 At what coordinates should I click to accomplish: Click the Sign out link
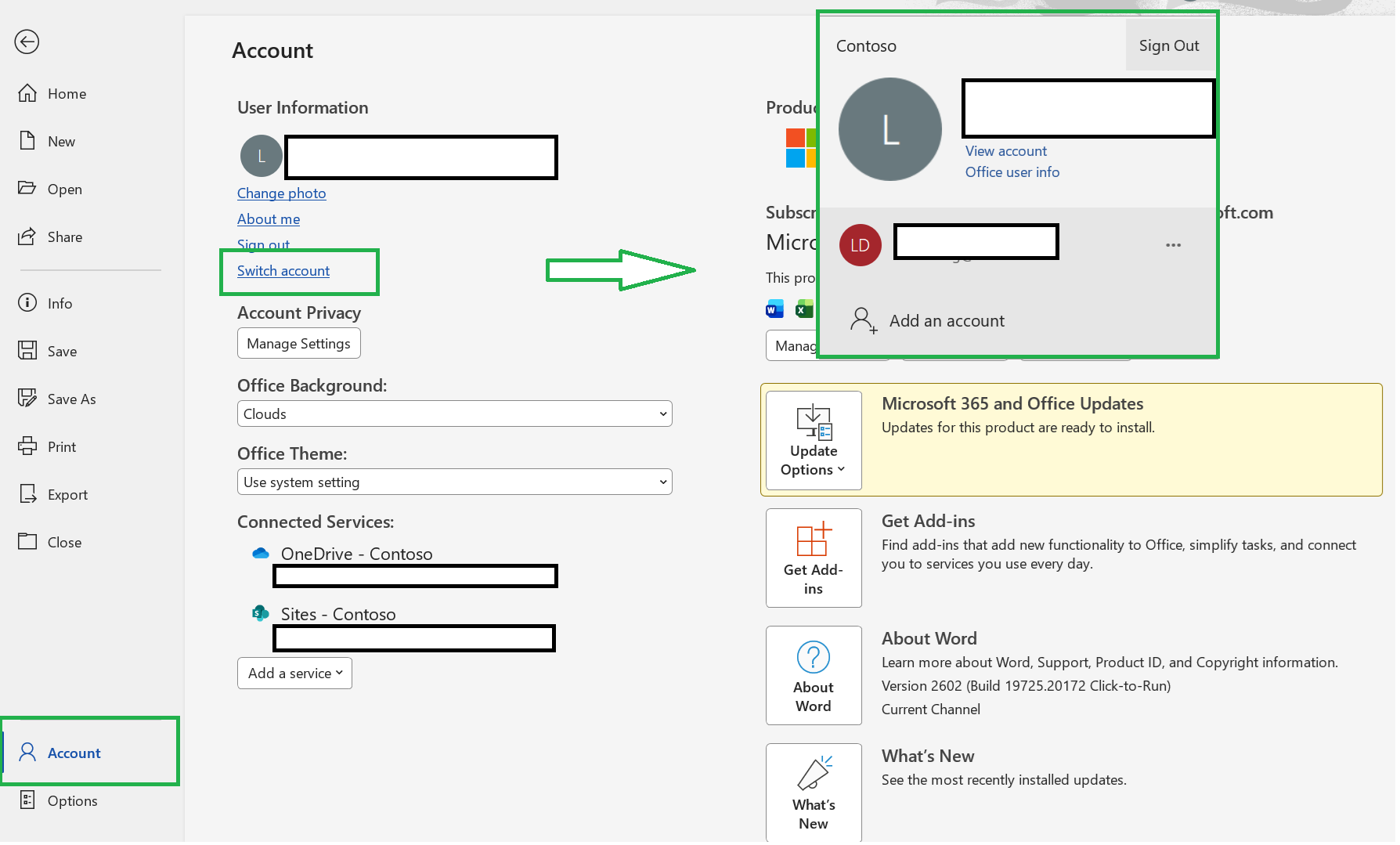coord(263,244)
